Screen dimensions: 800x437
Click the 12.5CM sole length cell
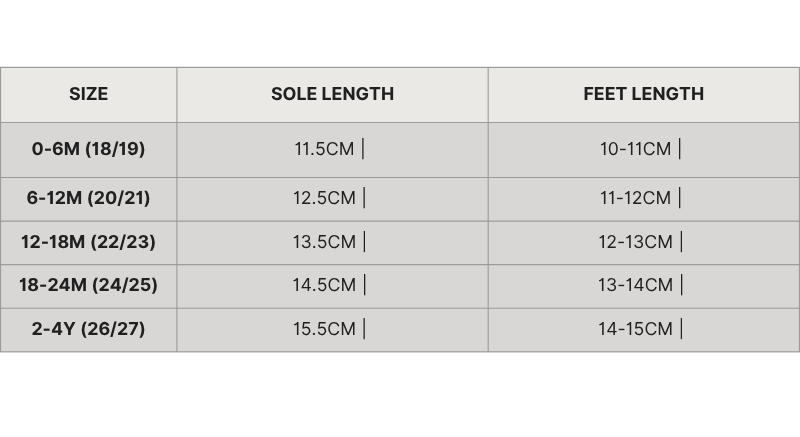point(325,198)
